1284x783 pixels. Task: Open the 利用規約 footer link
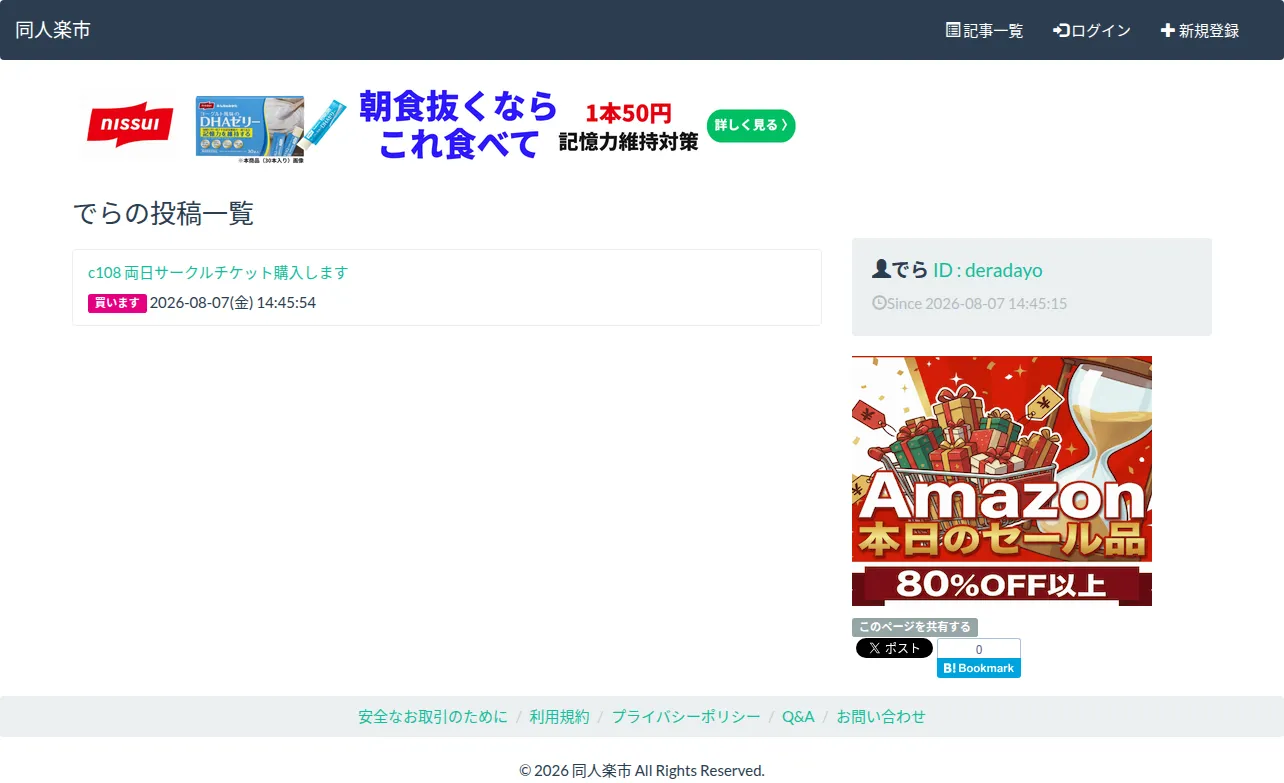[x=560, y=716]
